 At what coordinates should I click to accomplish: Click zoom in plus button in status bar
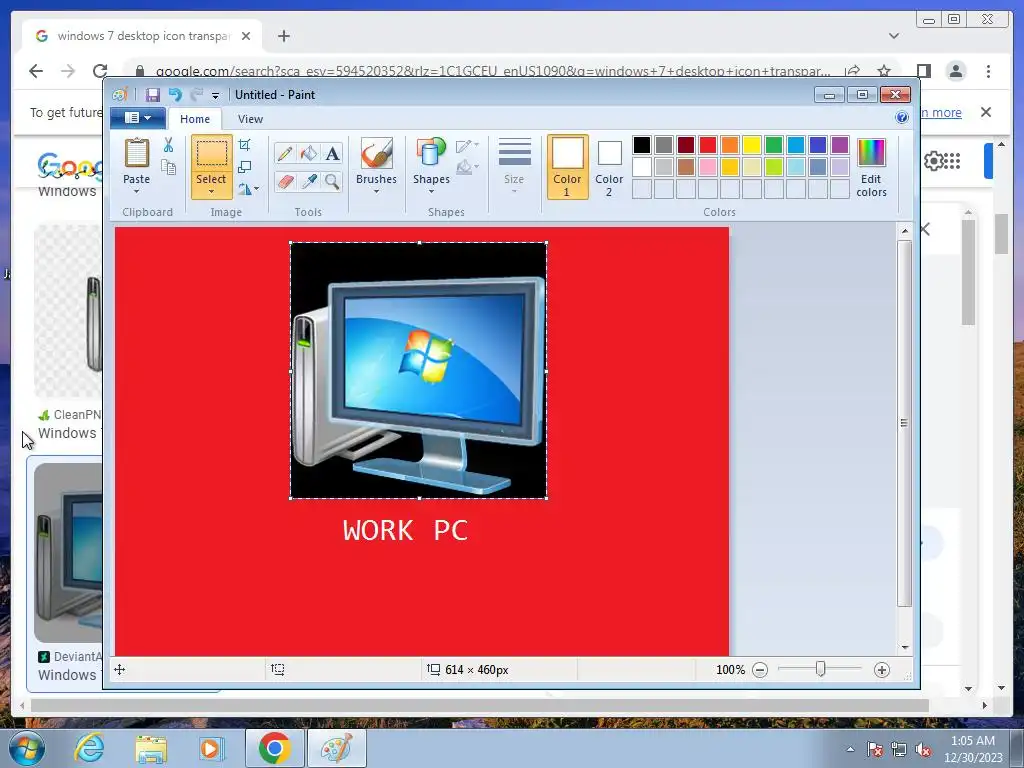tap(882, 669)
